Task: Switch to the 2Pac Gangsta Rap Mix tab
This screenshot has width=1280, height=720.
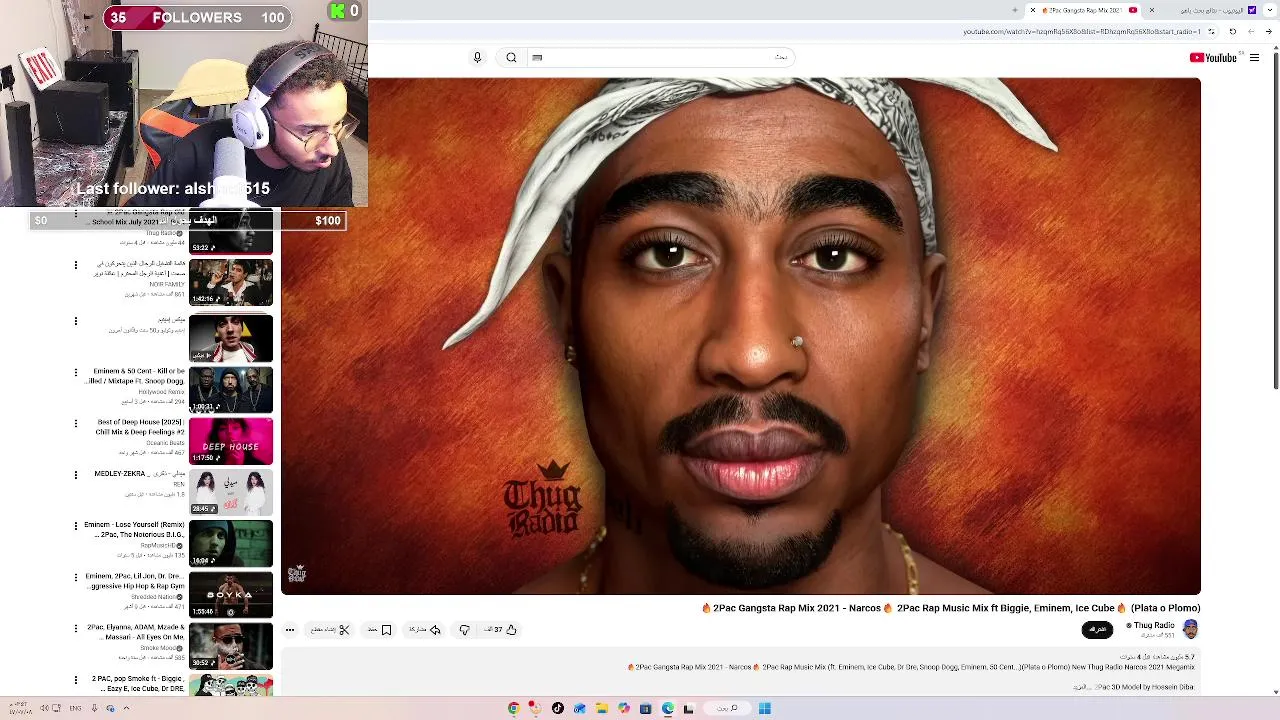Action: click(1084, 10)
